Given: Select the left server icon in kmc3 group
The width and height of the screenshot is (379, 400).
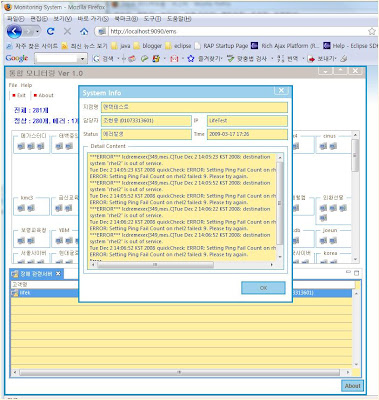Looking at the screenshot, I should (x=21, y=208).
